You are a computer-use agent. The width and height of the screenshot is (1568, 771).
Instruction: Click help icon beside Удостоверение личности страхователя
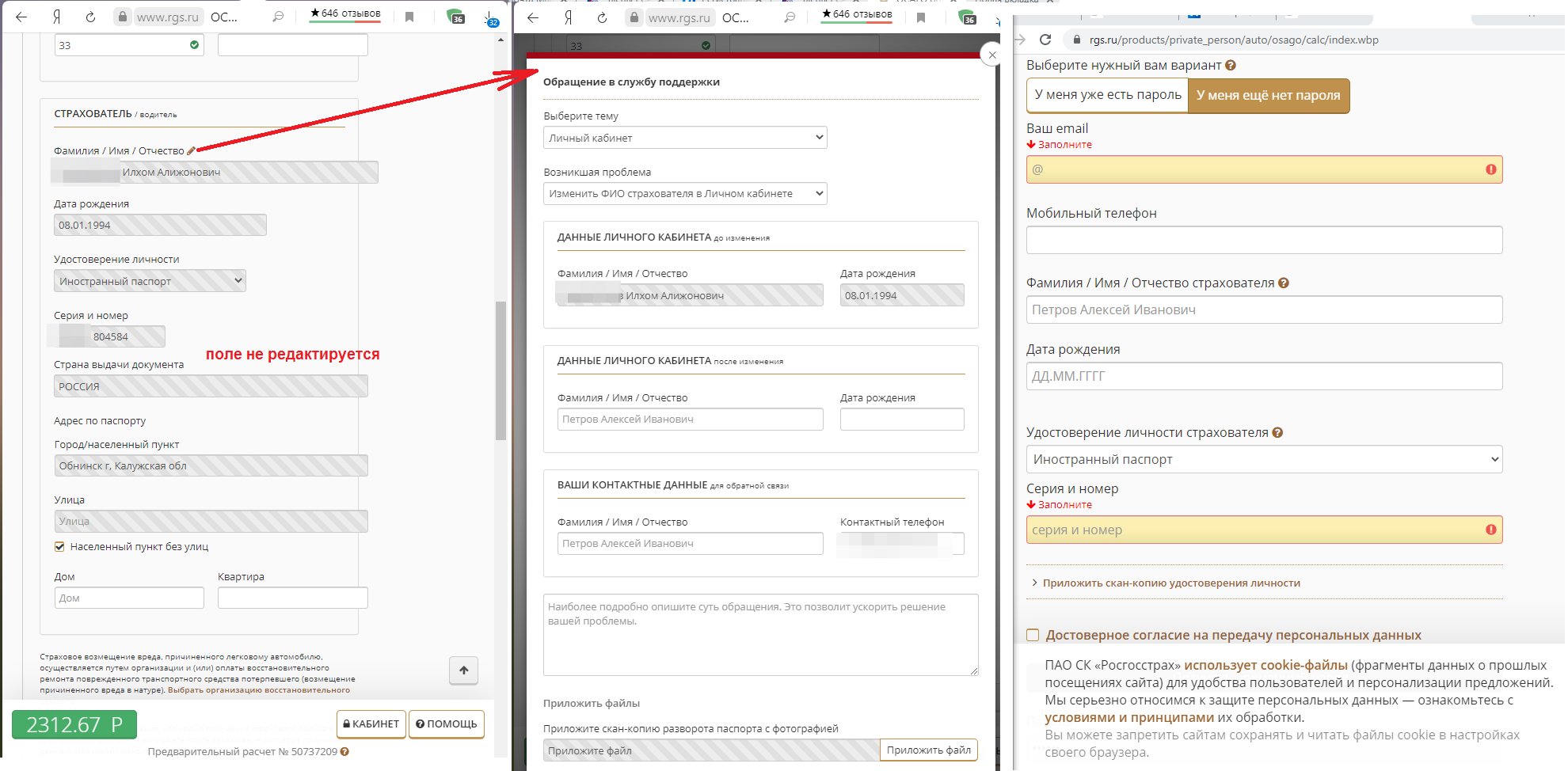(x=1277, y=433)
